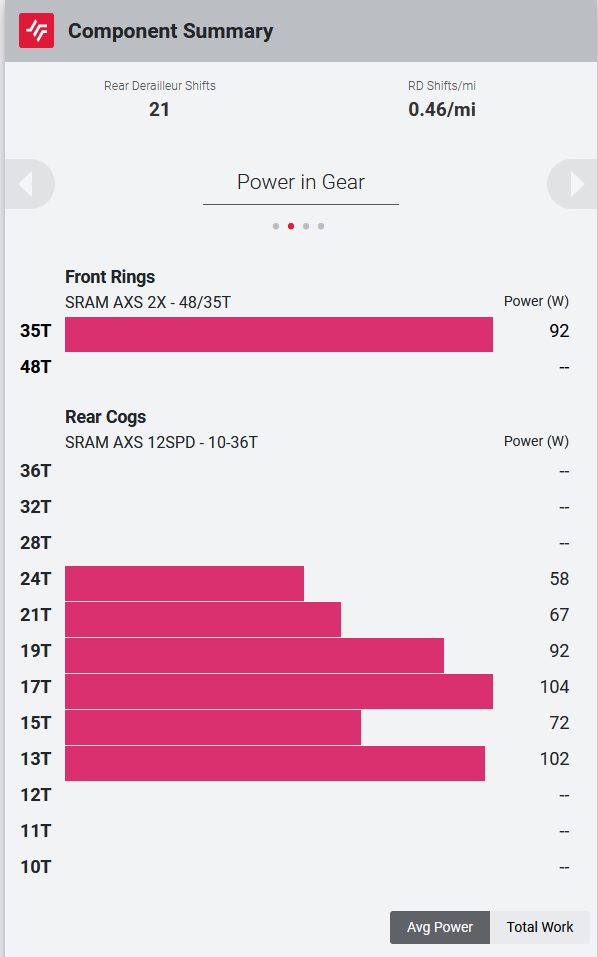The width and height of the screenshot is (598, 957).
Task: Click the Rear Derailleur Shifts value 21
Action: tap(159, 109)
